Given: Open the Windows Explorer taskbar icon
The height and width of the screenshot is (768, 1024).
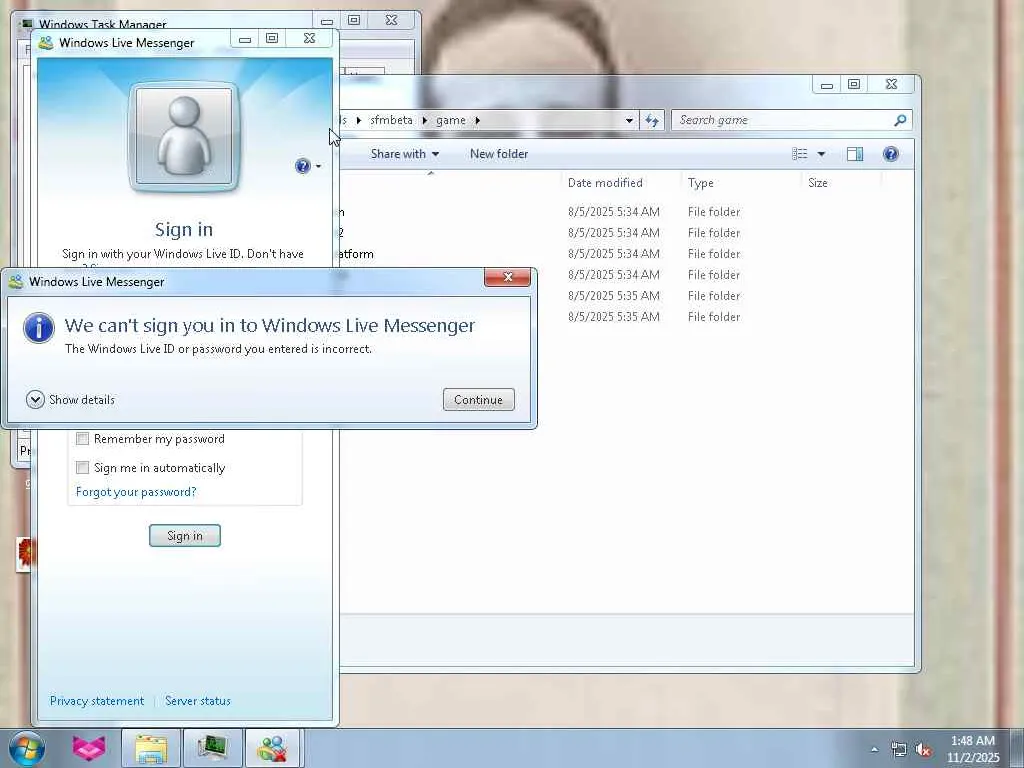Looking at the screenshot, I should coord(152,748).
